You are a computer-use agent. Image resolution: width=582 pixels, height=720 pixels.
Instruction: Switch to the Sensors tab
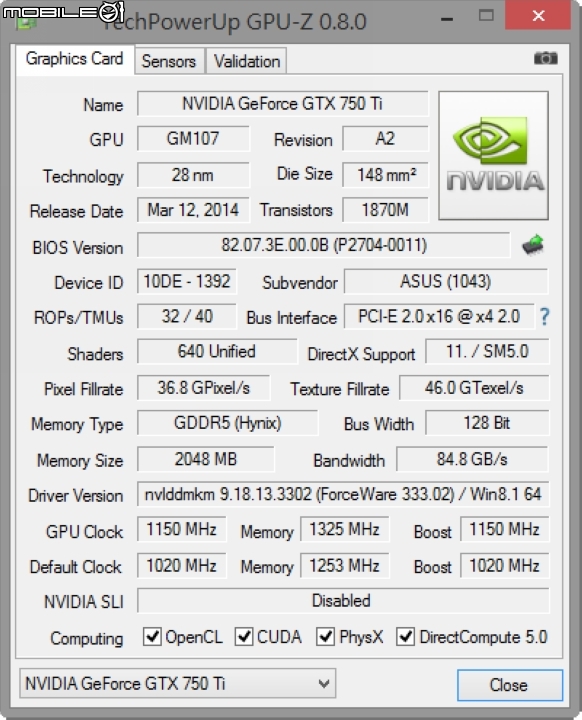(x=169, y=61)
